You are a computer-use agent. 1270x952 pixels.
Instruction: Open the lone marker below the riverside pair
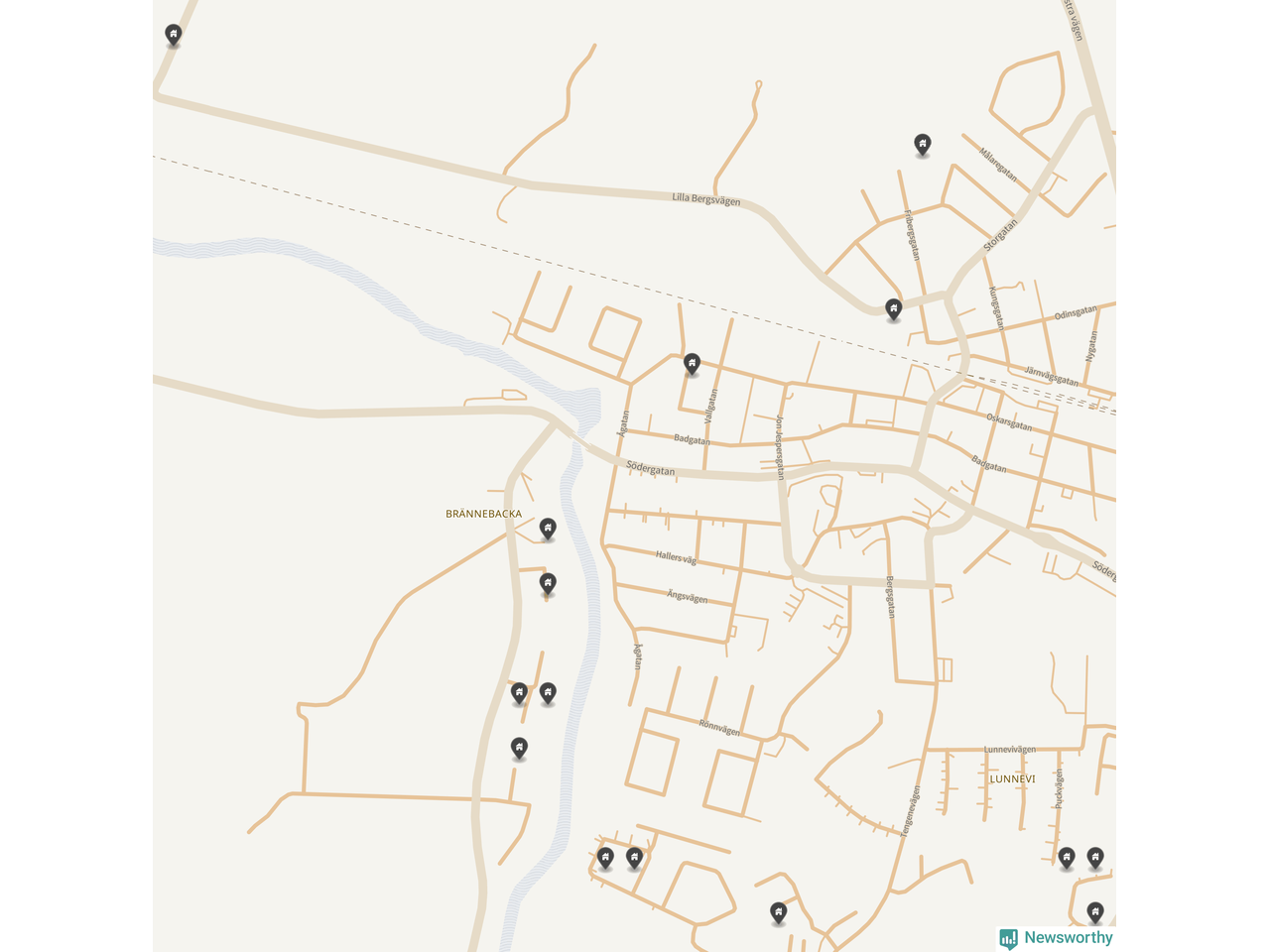click(x=519, y=749)
